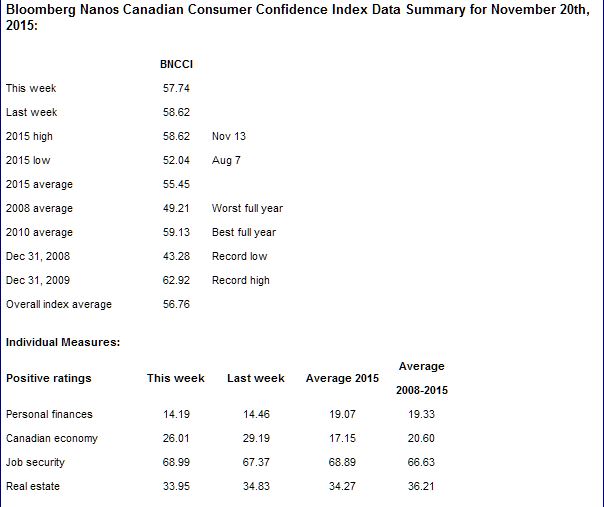
Task: Click the Aug 7 date note
Action: point(226,160)
